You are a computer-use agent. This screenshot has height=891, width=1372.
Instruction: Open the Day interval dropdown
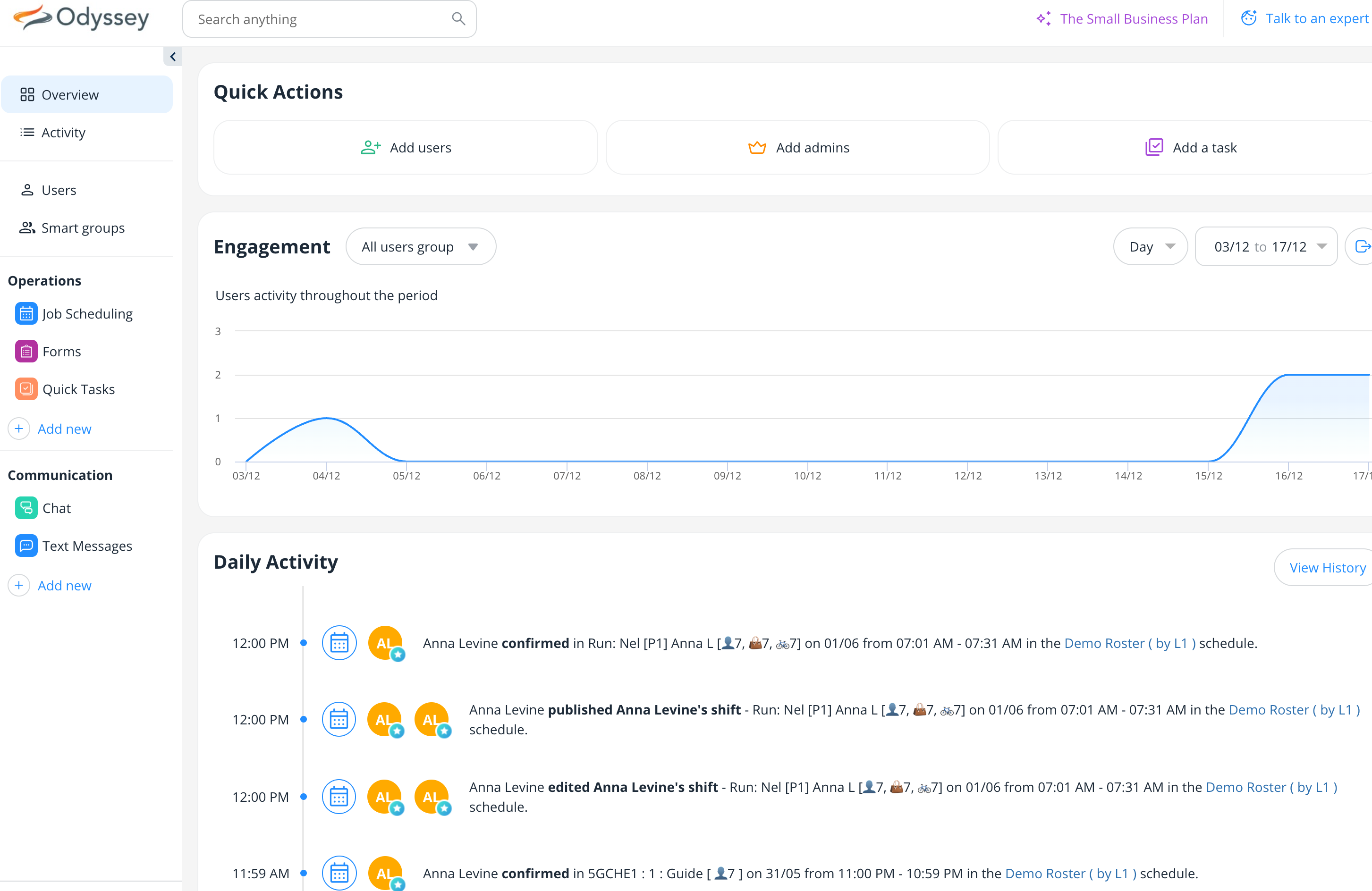(x=1150, y=247)
